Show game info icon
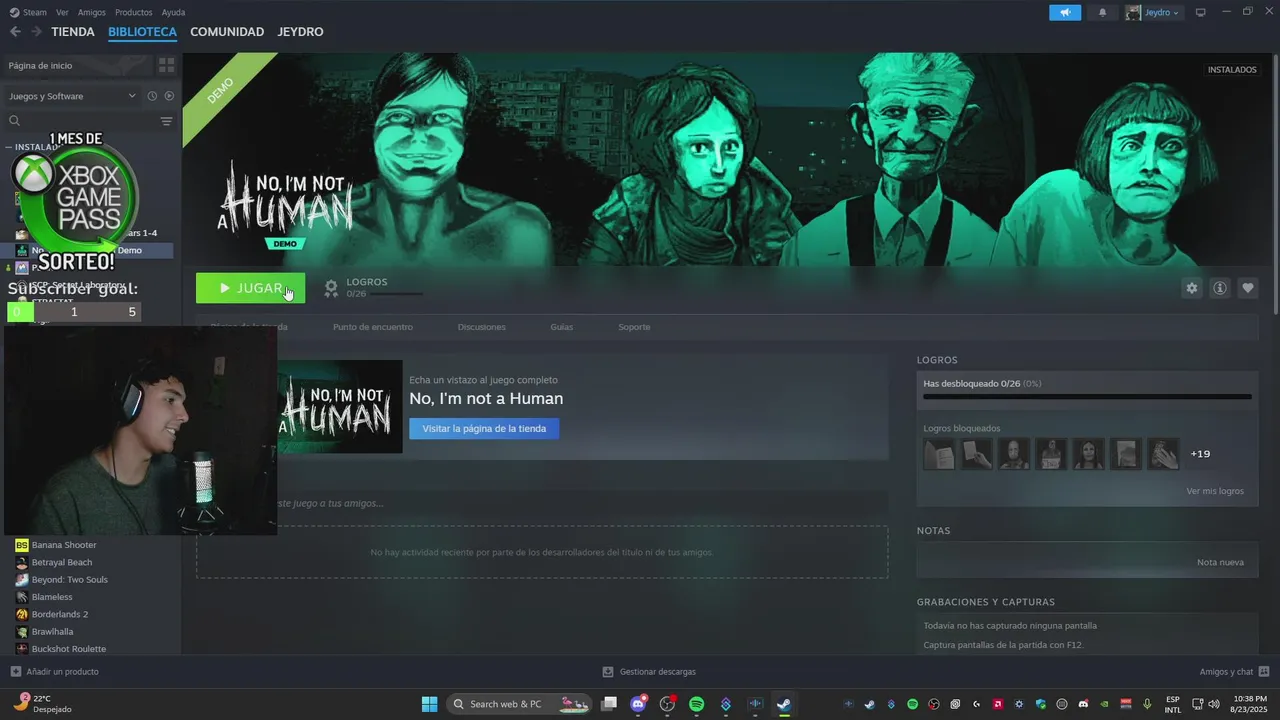Image resolution: width=1280 pixels, height=720 pixels. point(1220,288)
